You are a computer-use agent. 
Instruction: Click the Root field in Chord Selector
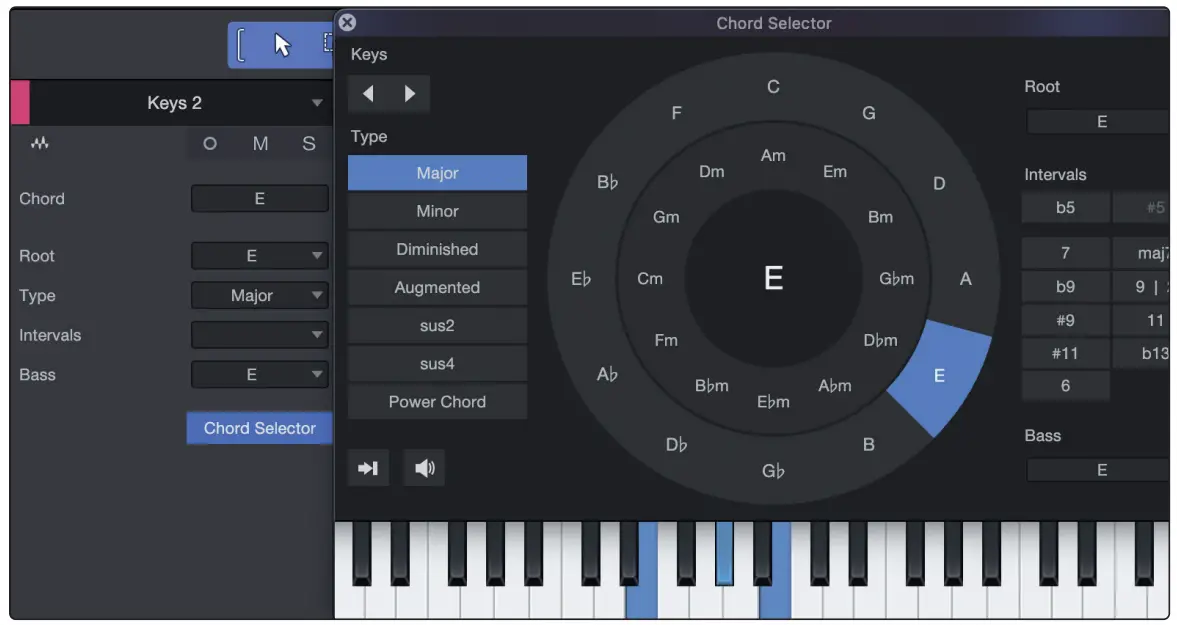pyautogui.click(x=1098, y=122)
